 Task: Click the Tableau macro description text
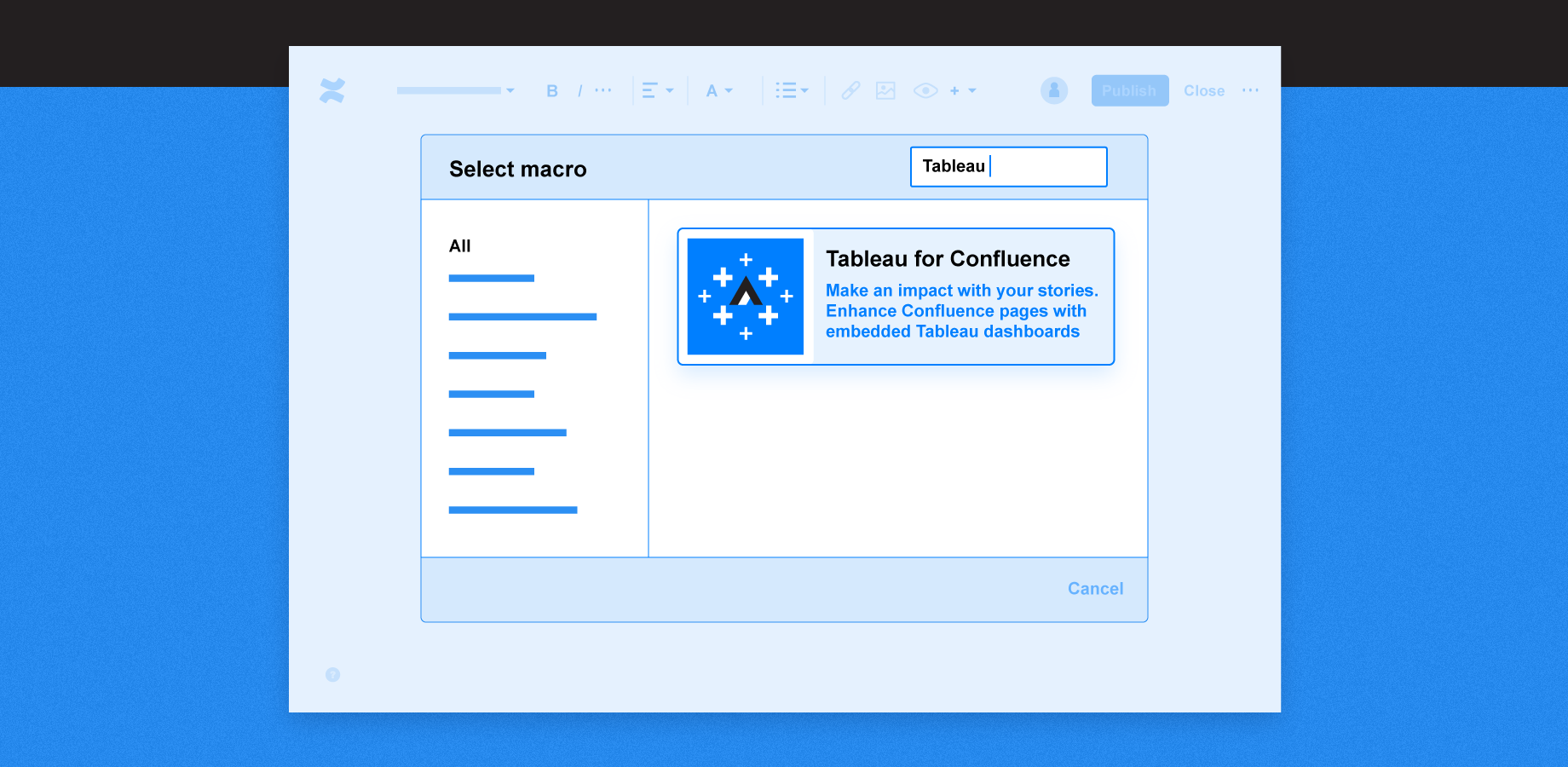962,311
